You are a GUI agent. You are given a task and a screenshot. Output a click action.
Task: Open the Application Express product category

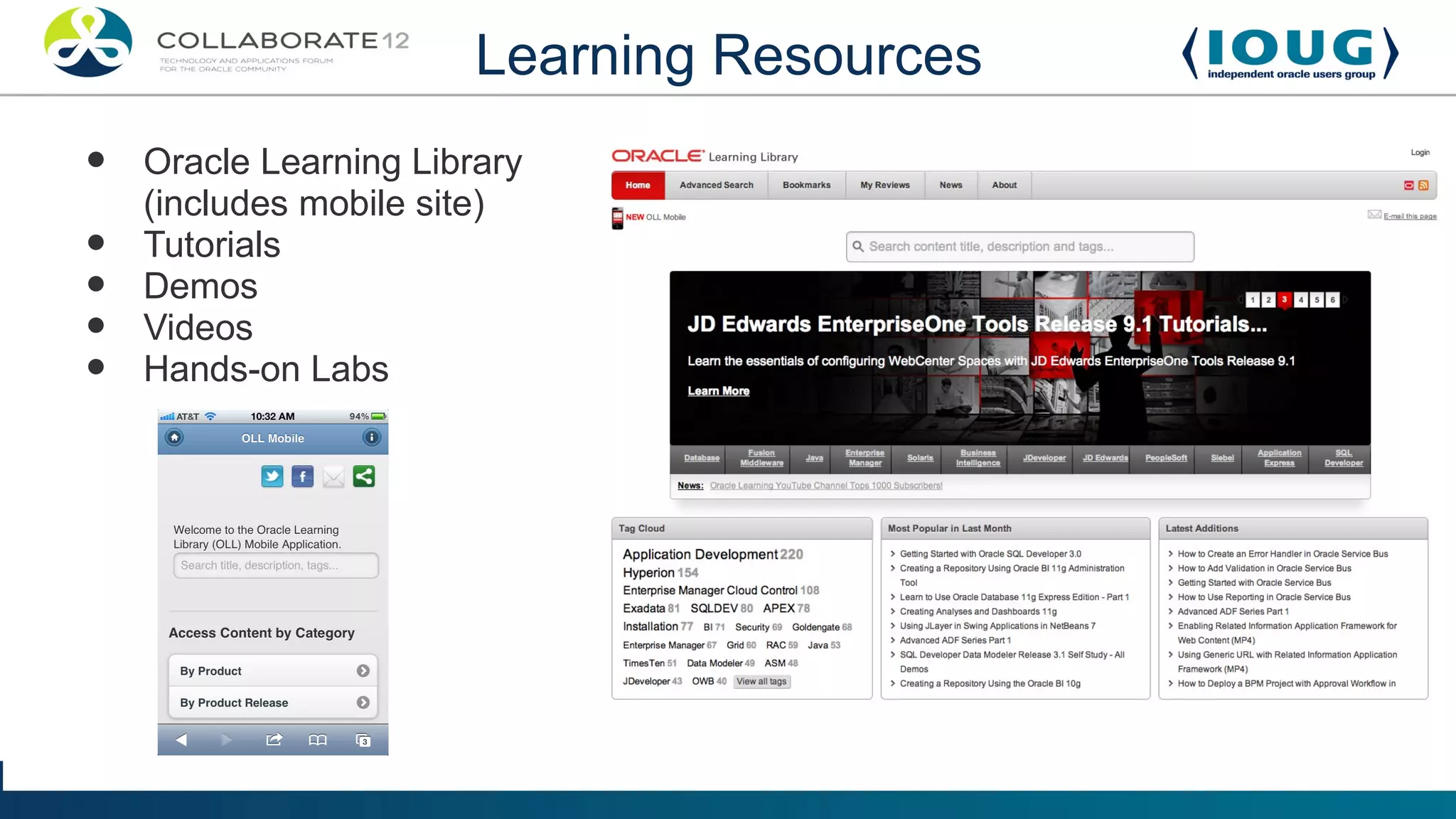[1279, 458]
